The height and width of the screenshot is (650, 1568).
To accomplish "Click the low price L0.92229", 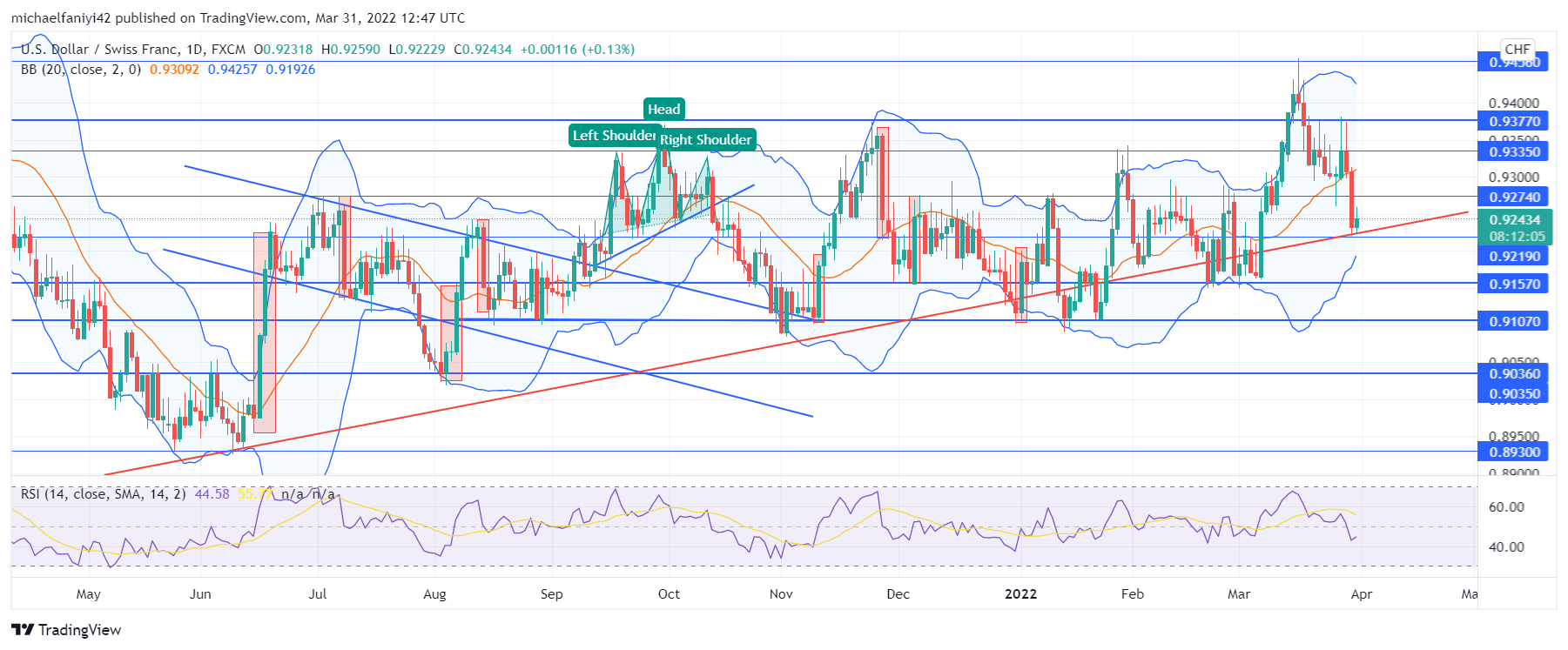I will point(417,50).
